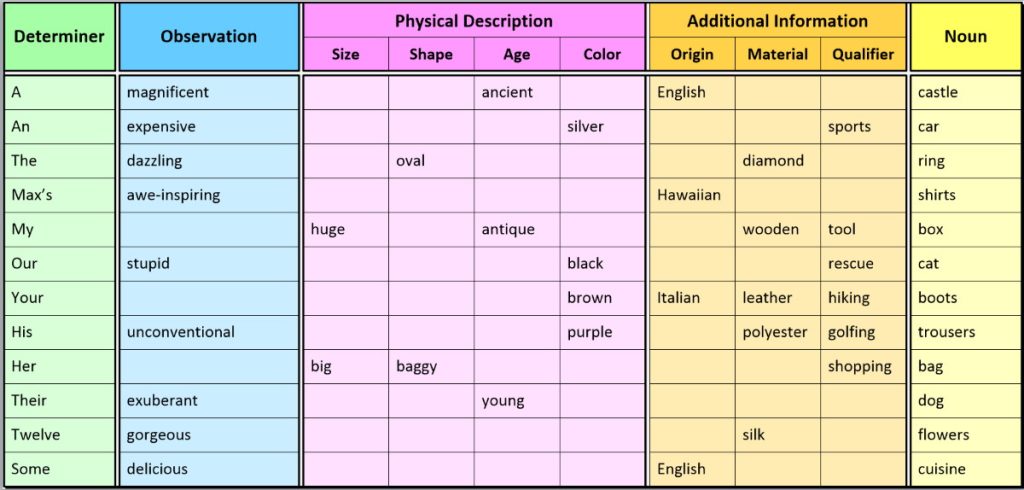This screenshot has height=490, width=1024.
Task: Click the Material subheader cell
Action: coord(777,55)
